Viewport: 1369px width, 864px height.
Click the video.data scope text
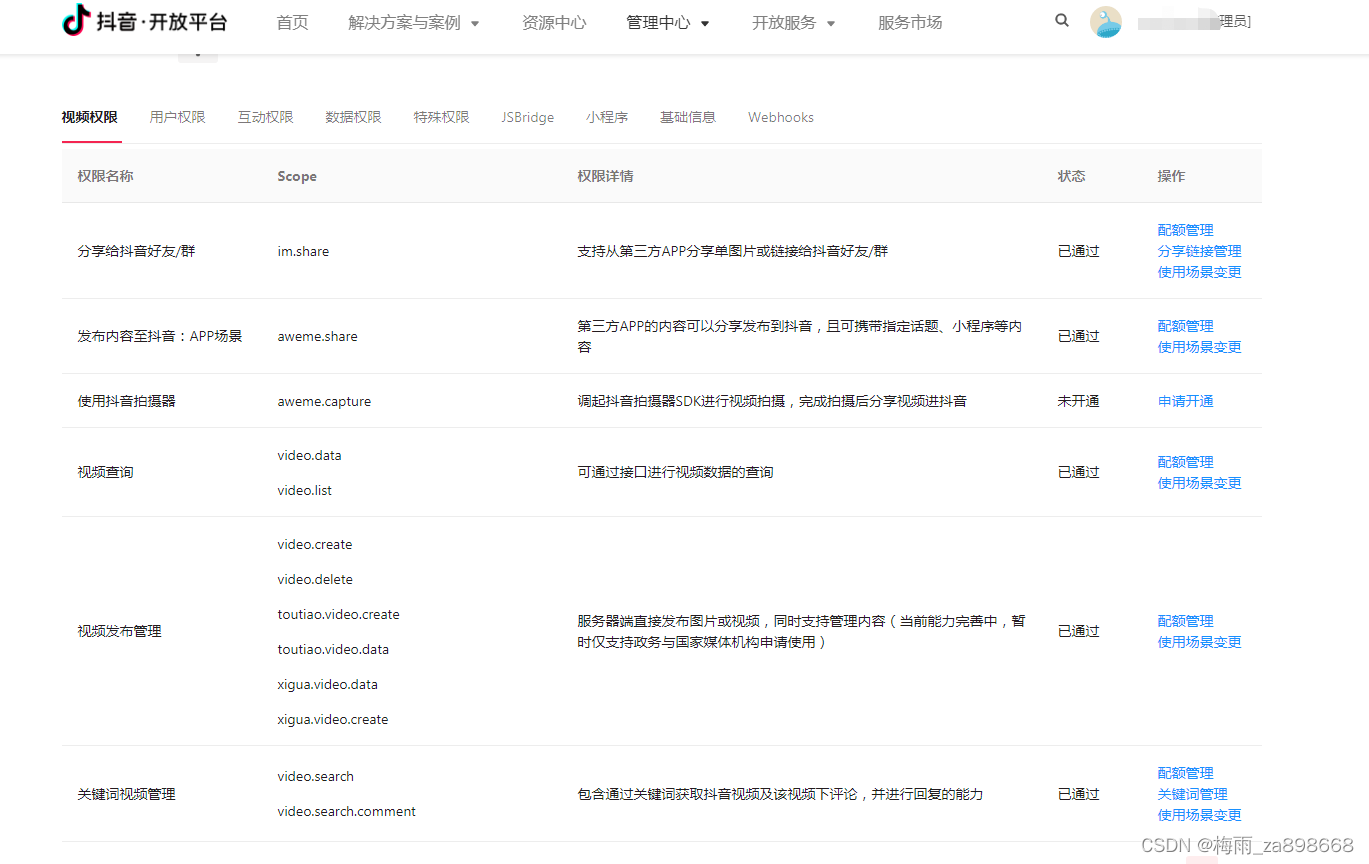tap(309, 455)
